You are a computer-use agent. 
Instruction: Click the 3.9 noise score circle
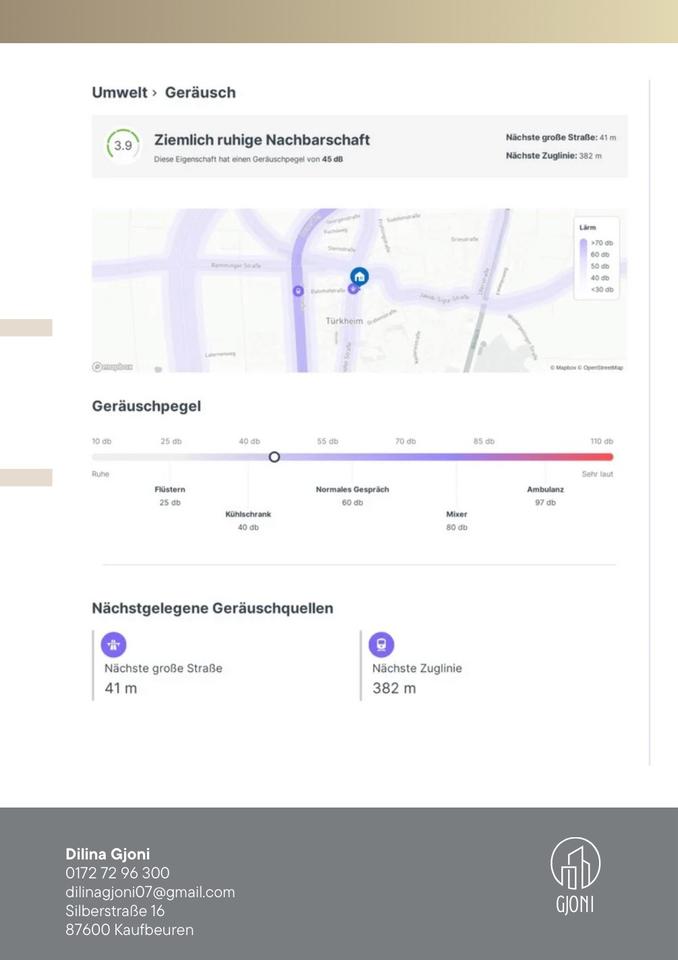click(122, 146)
